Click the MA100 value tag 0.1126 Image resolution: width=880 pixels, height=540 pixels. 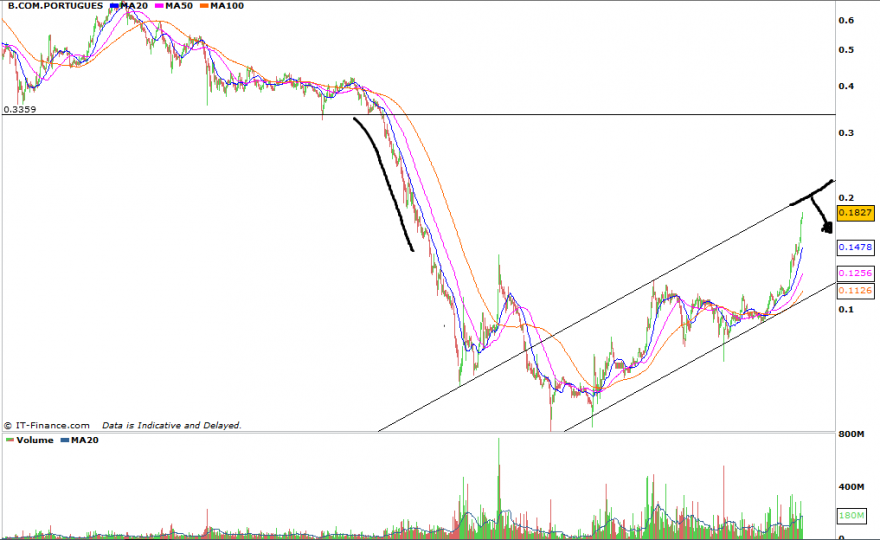pyautogui.click(x=855, y=290)
